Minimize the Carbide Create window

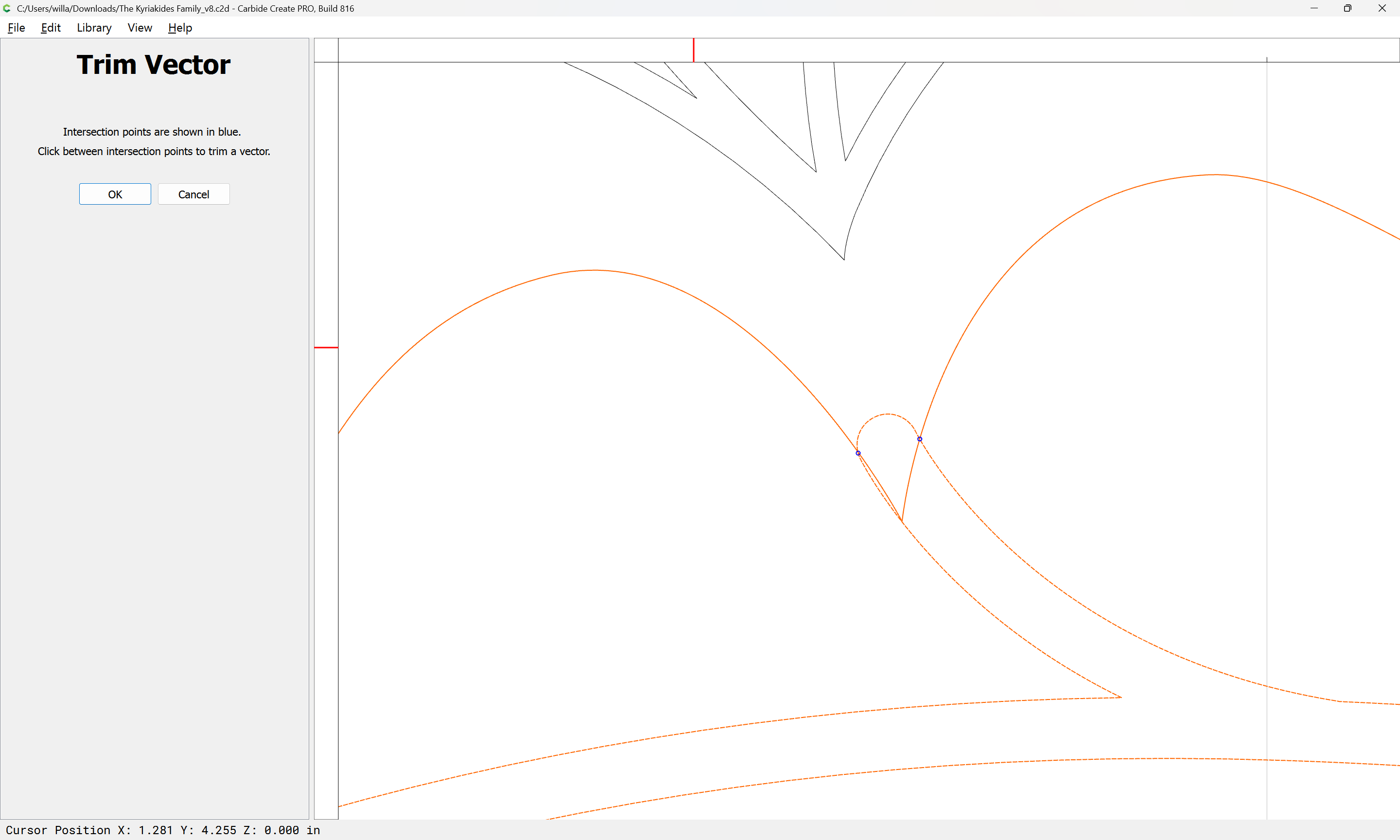(1314, 8)
